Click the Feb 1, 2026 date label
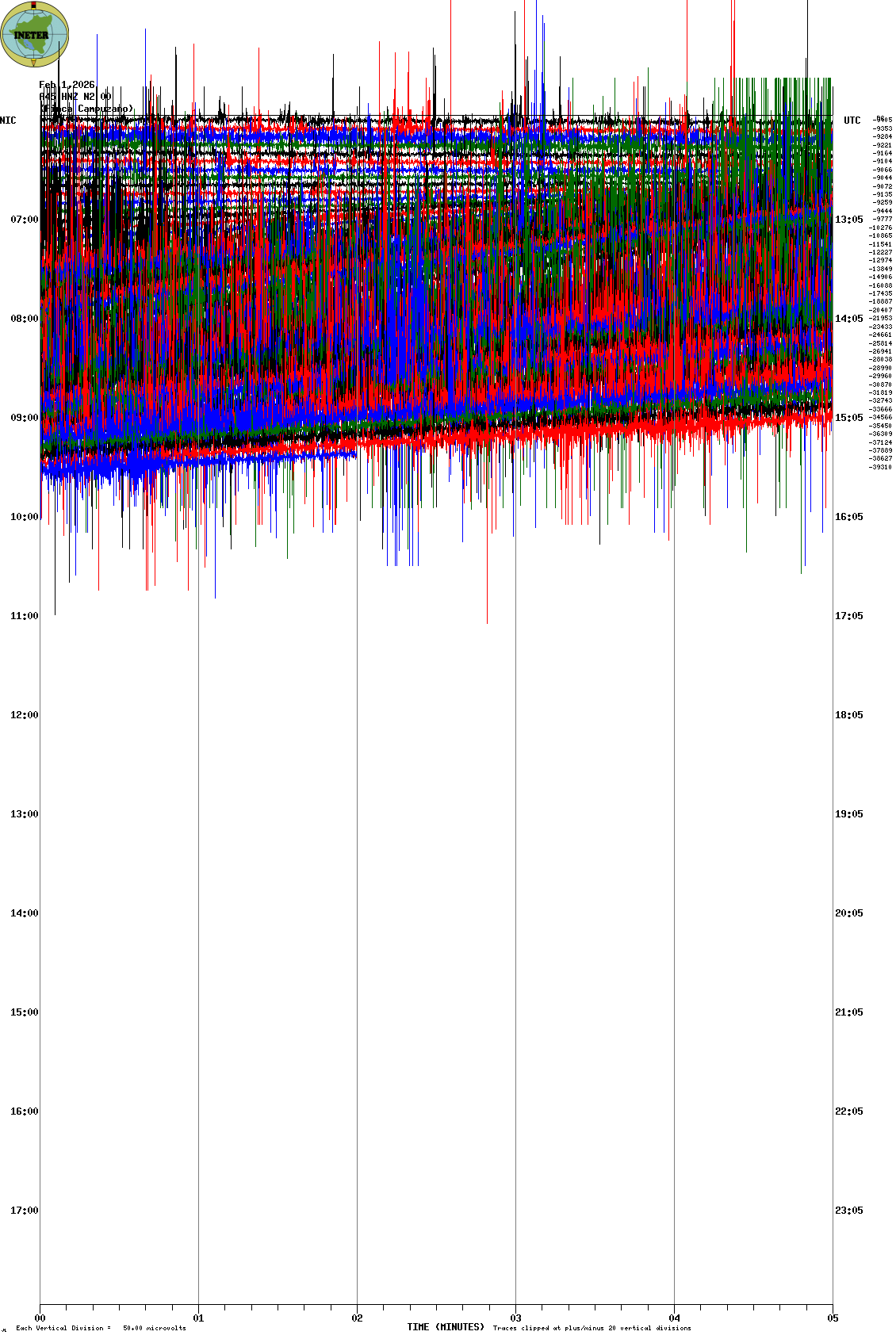 click(67, 85)
